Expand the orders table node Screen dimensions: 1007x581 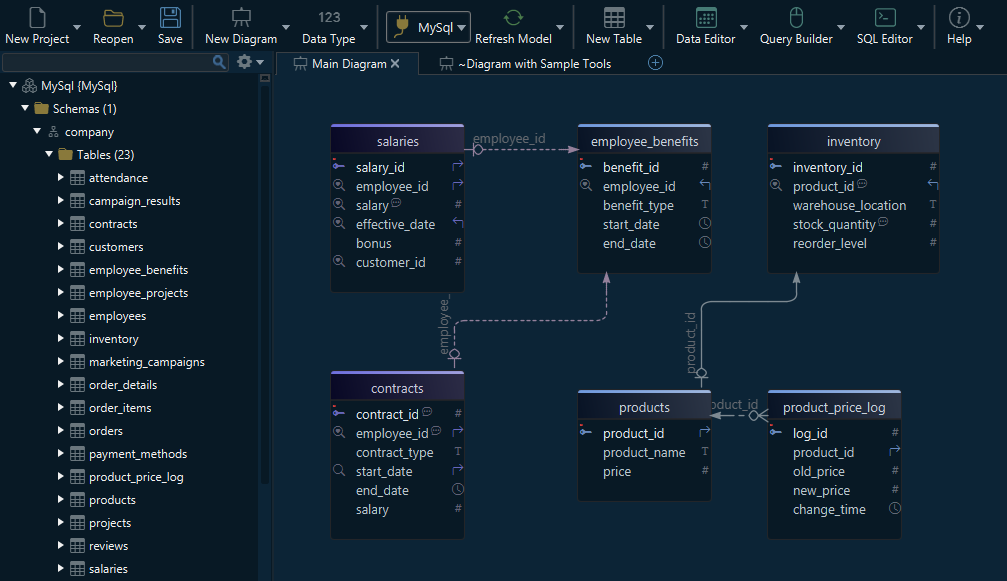(60, 430)
